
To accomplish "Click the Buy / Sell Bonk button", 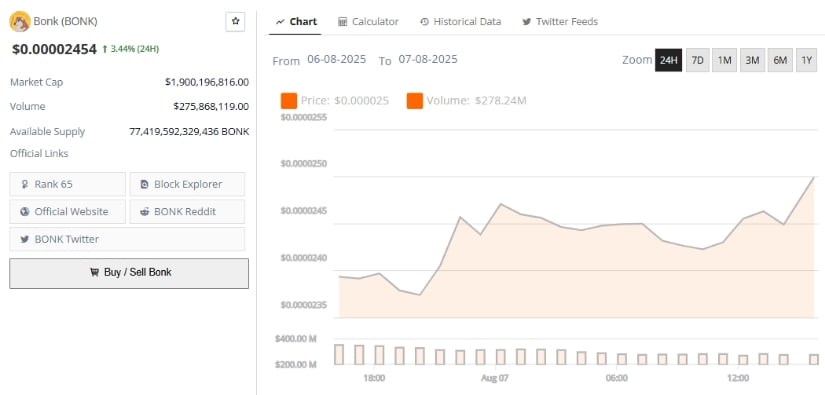I will tap(129, 273).
